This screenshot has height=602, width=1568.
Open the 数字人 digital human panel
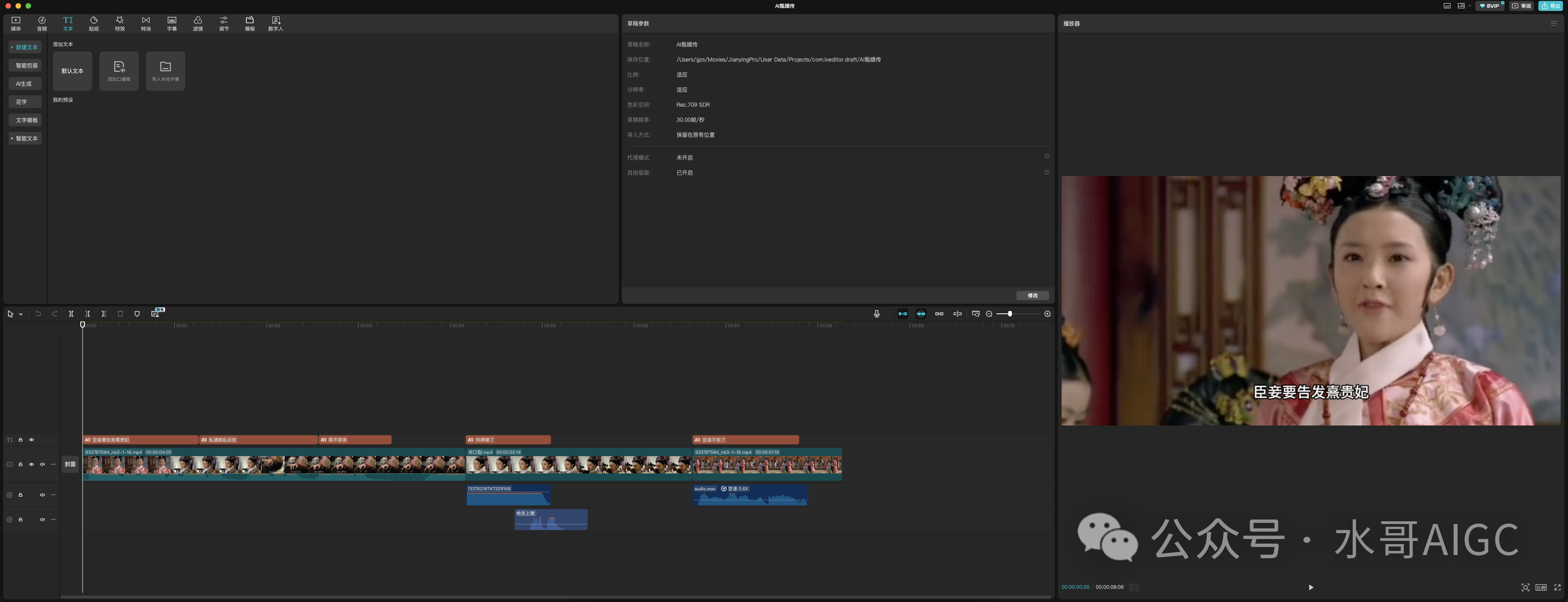click(x=275, y=23)
